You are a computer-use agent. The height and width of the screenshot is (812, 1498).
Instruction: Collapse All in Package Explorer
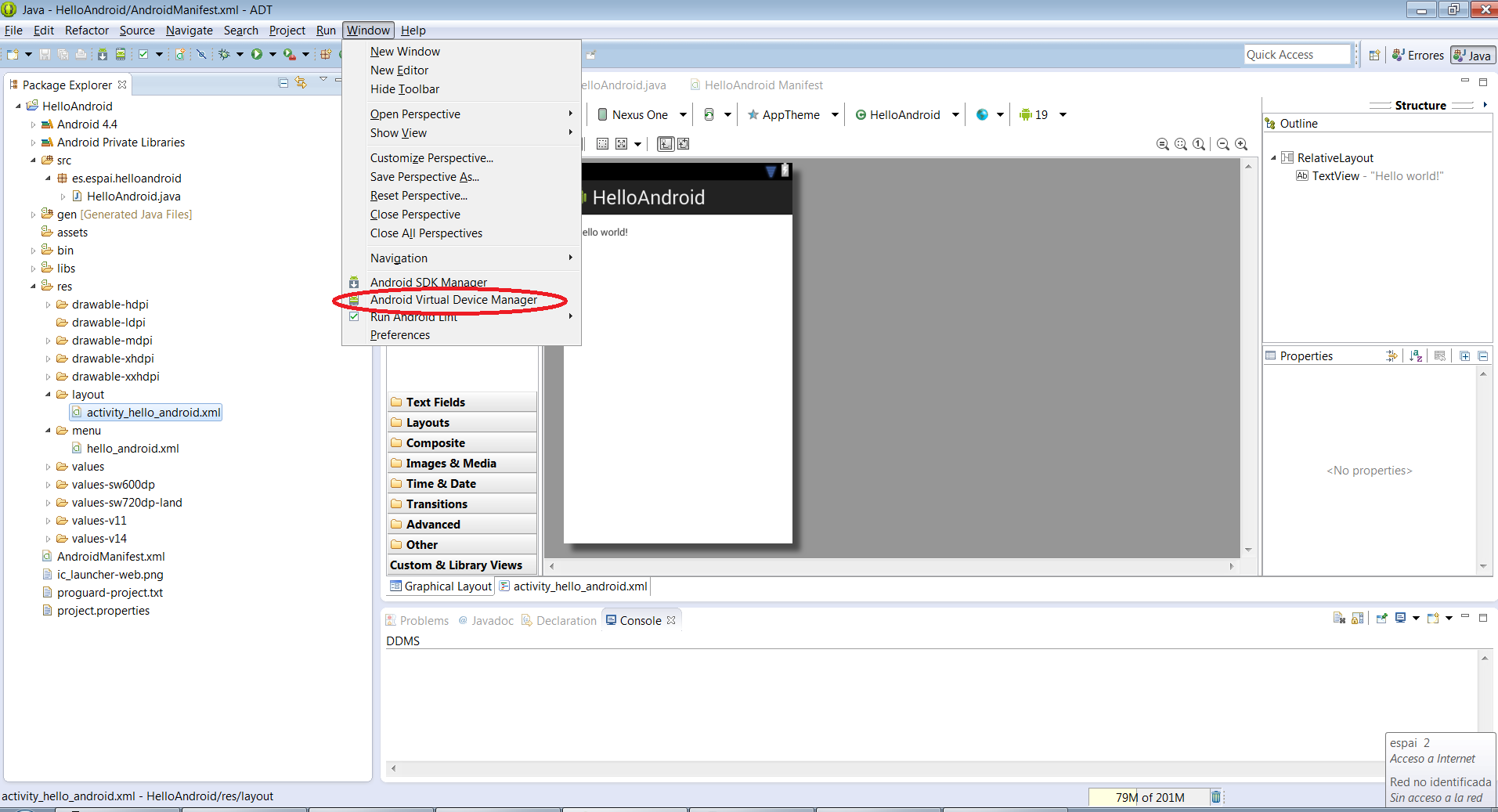(x=283, y=83)
